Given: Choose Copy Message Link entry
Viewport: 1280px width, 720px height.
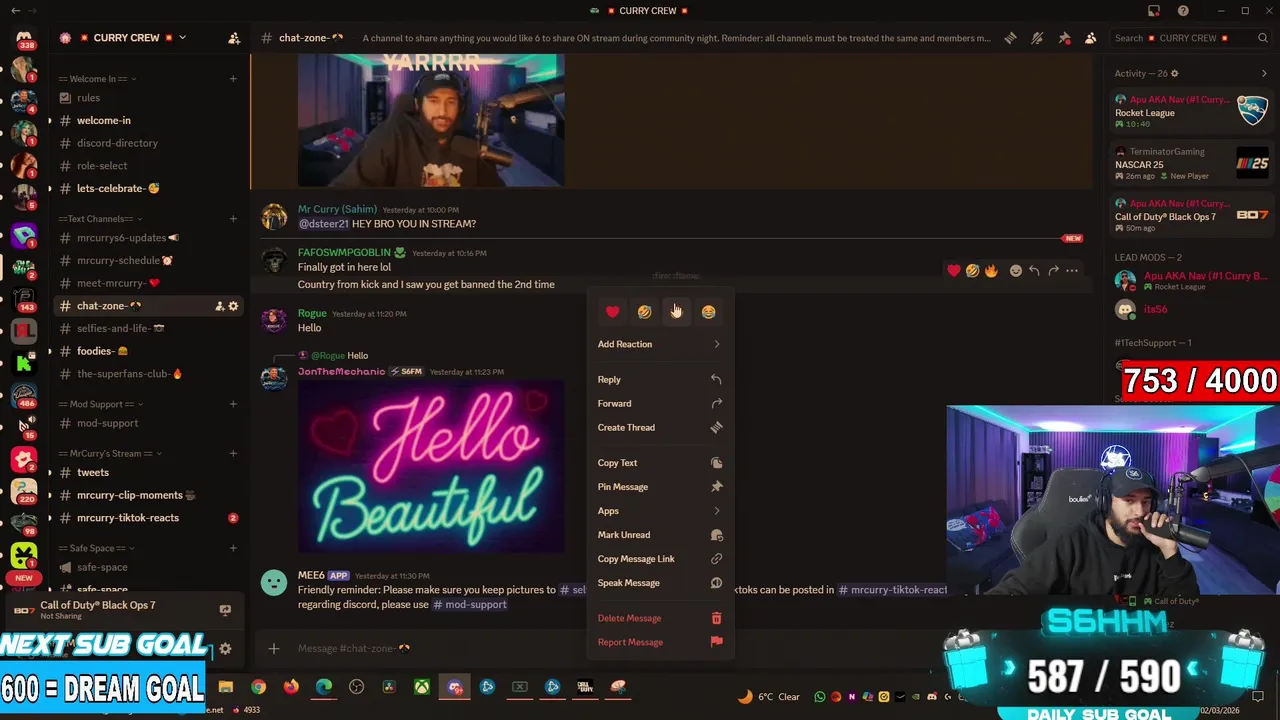Looking at the screenshot, I should coord(660,559).
